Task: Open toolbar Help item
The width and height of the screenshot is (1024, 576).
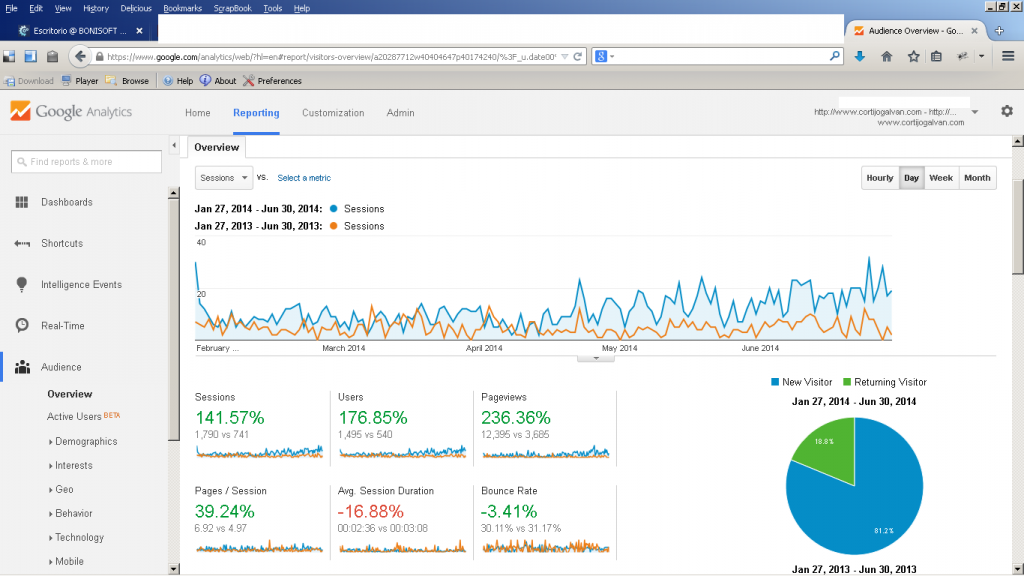Action: (x=178, y=81)
